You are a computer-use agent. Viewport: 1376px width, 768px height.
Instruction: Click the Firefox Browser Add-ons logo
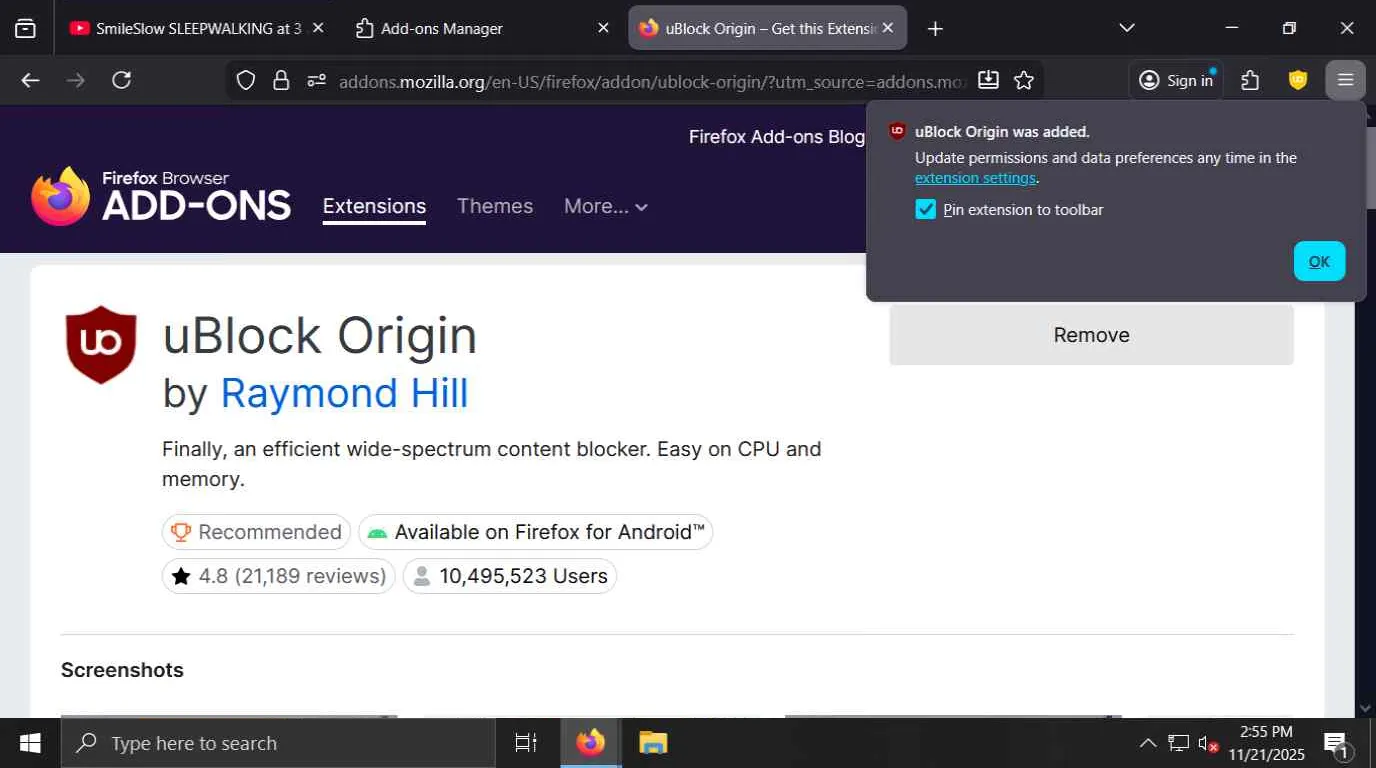(161, 196)
